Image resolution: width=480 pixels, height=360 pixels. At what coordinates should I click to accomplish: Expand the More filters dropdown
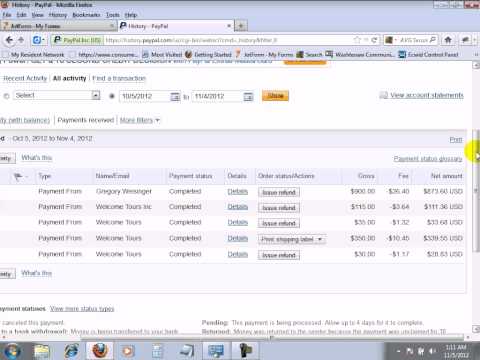(140, 120)
